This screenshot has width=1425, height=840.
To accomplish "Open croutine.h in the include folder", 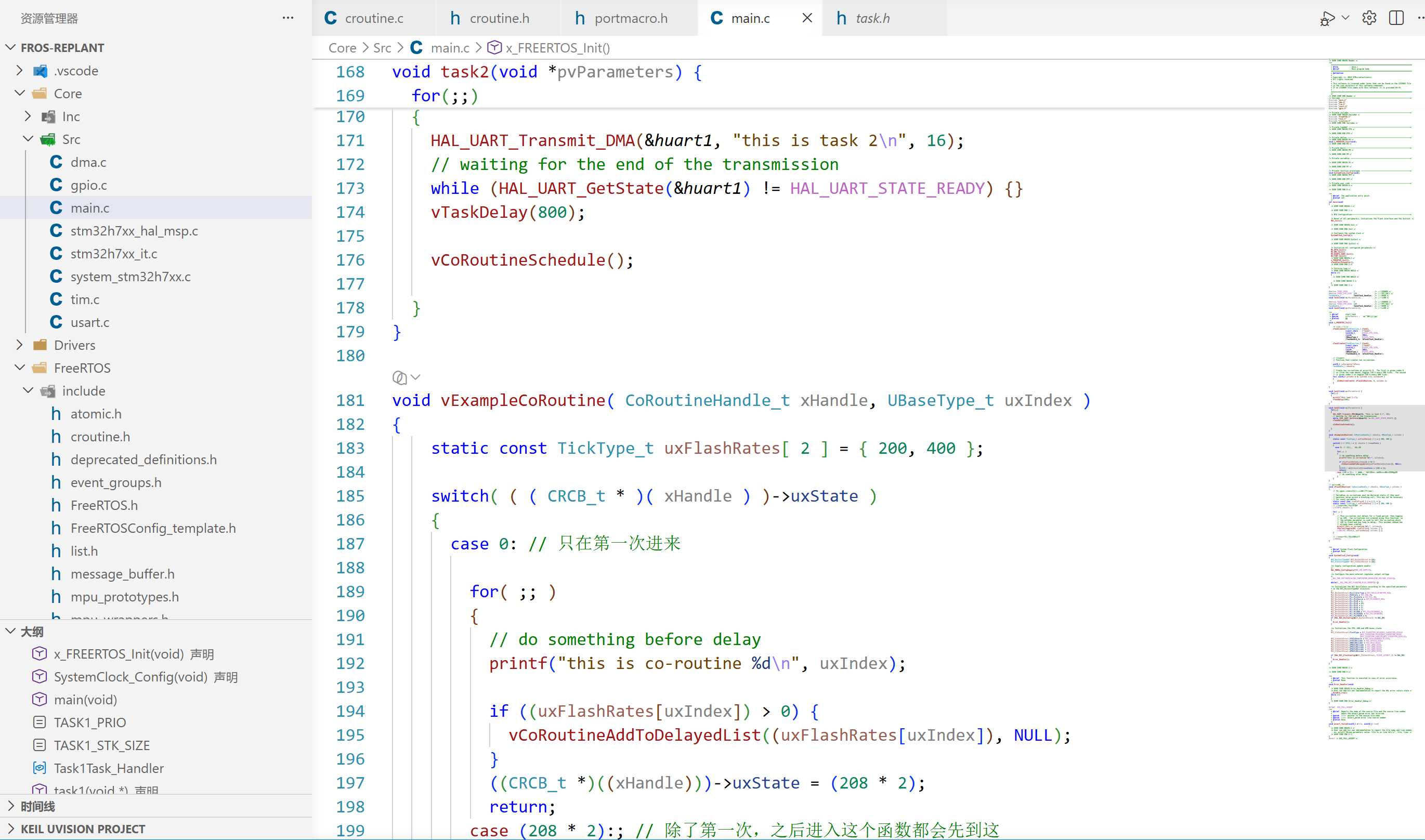I will point(155,437).
